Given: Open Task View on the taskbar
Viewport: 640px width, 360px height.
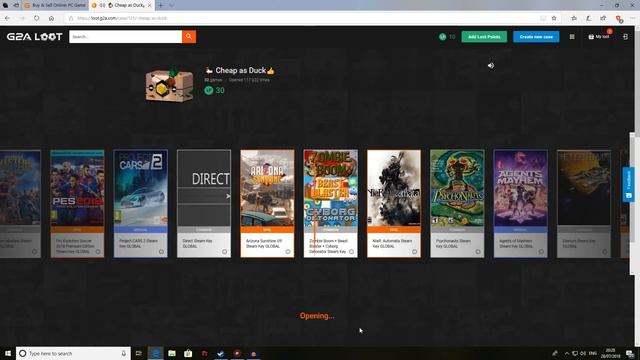Looking at the screenshot, I should [139, 353].
